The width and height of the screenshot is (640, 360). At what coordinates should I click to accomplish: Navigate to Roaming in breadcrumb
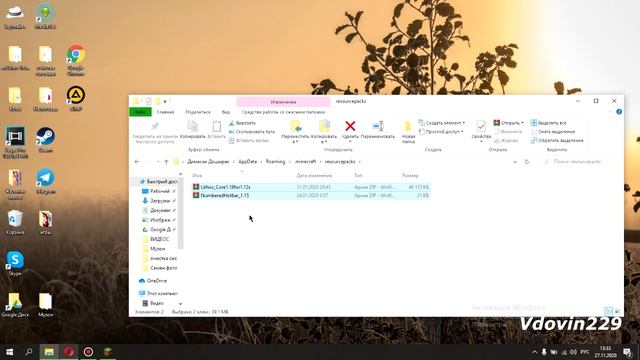[276, 162]
